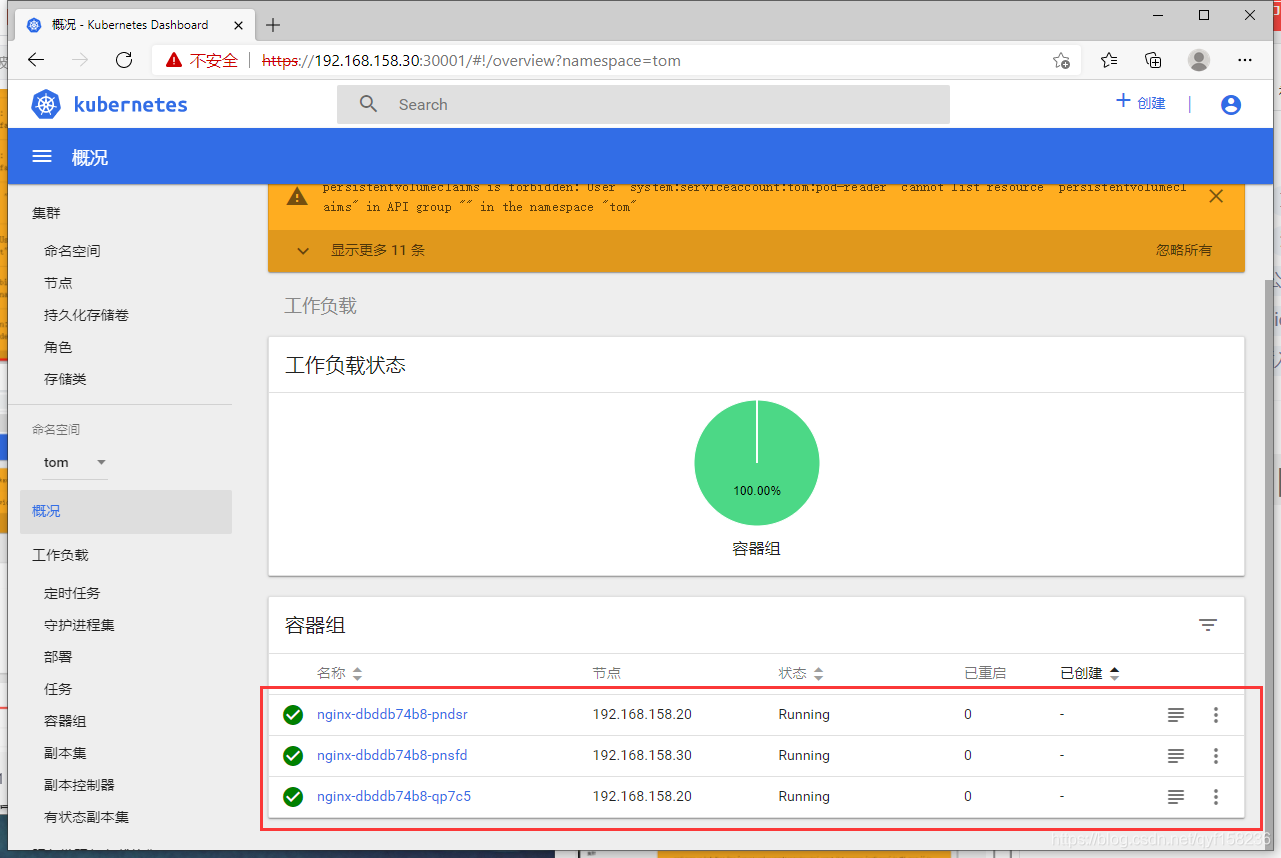Click the 不安全 security warning indicator
The height and width of the screenshot is (858, 1281).
point(202,60)
